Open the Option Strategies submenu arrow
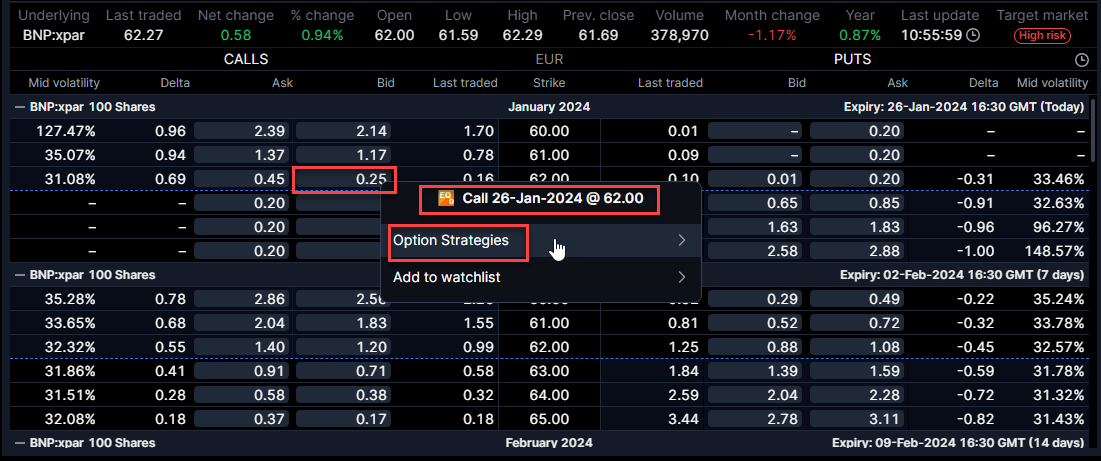 coord(681,240)
